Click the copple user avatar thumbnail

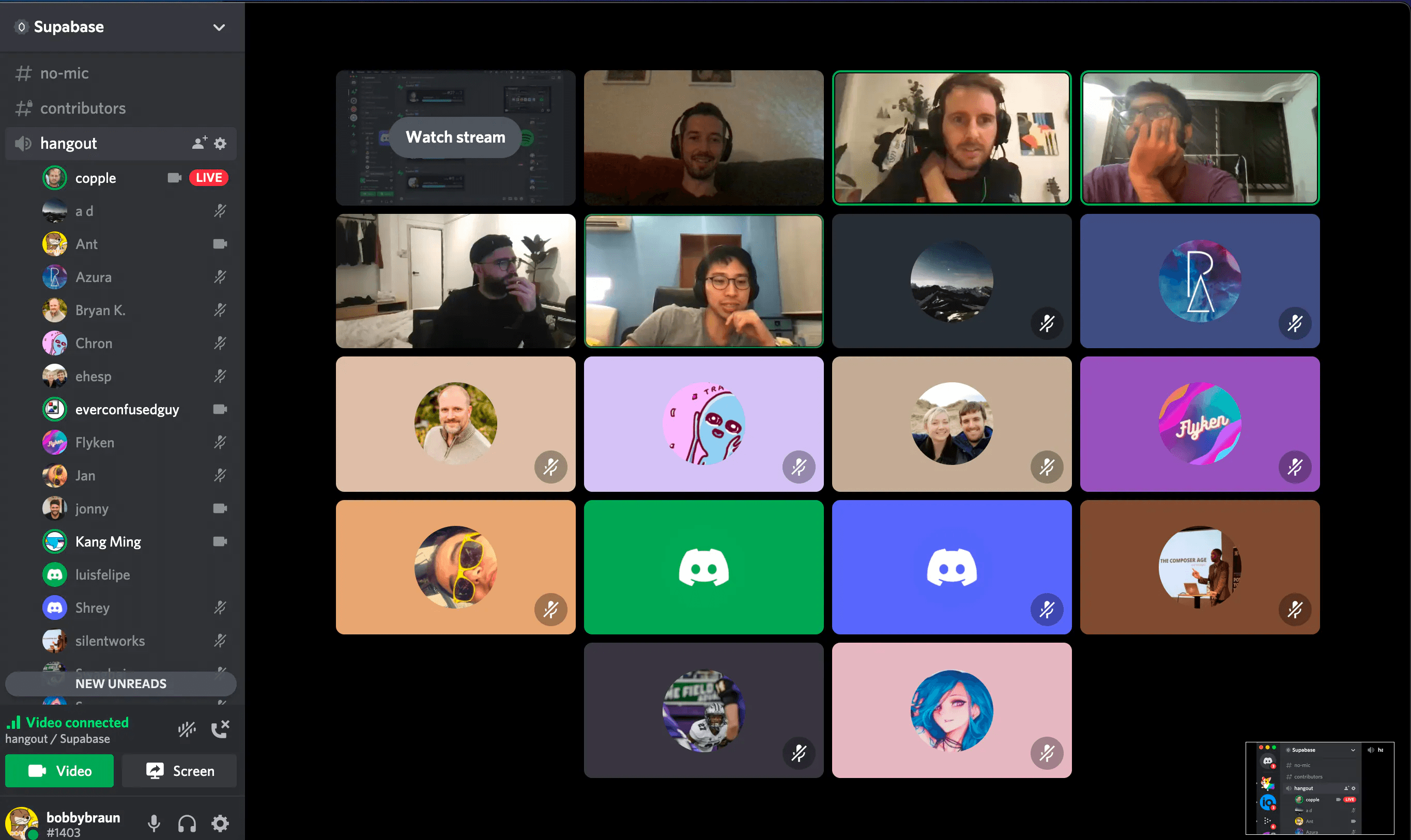[54, 178]
